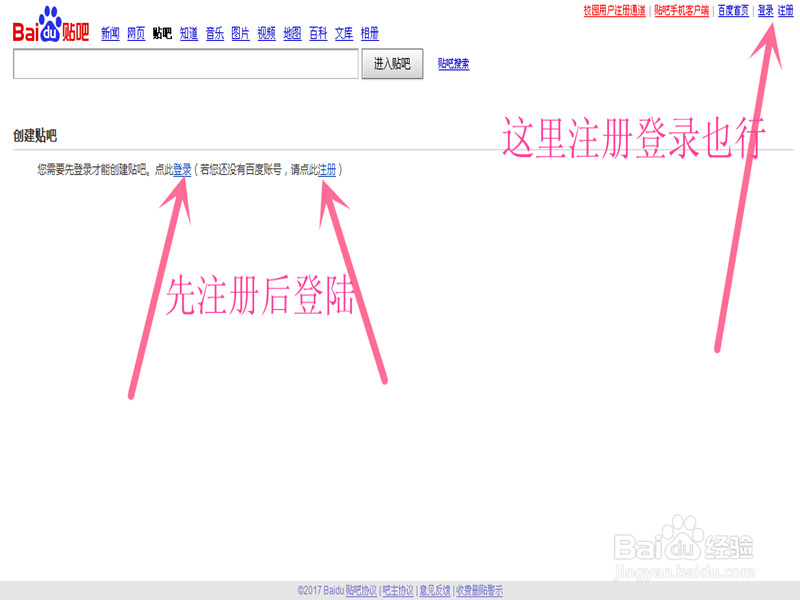Viewport: 800px width, 600px height.
Task: Open the 收费删贴警示 footer link
Action: tap(480, 590)
